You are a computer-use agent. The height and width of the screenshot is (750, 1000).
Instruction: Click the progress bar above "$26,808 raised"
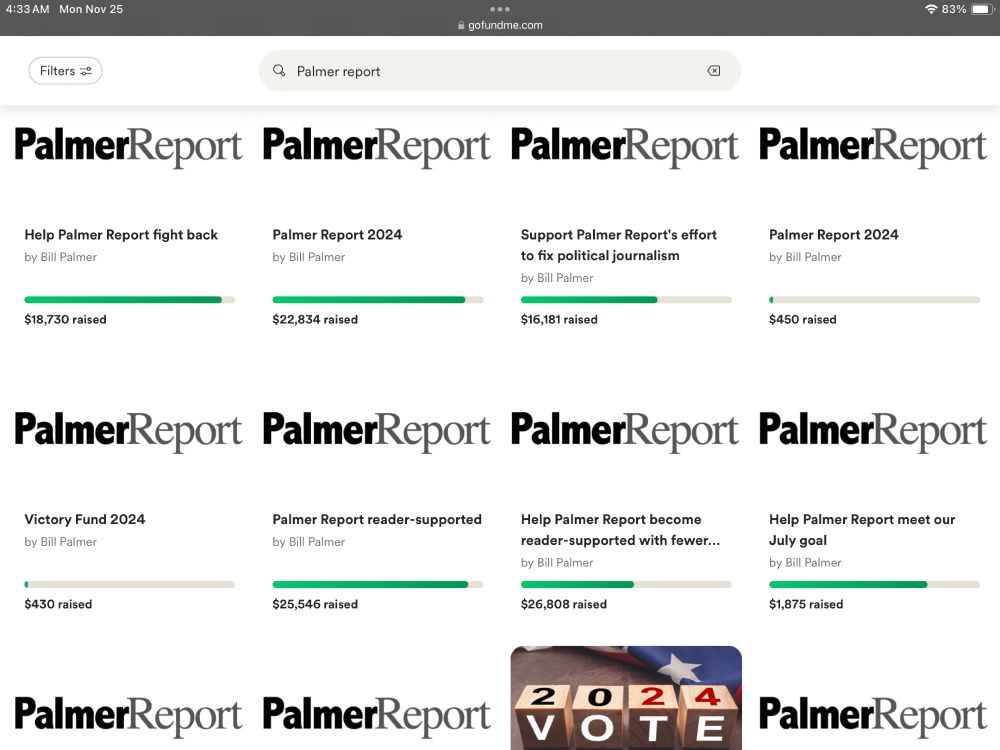(x=626, y=584)
